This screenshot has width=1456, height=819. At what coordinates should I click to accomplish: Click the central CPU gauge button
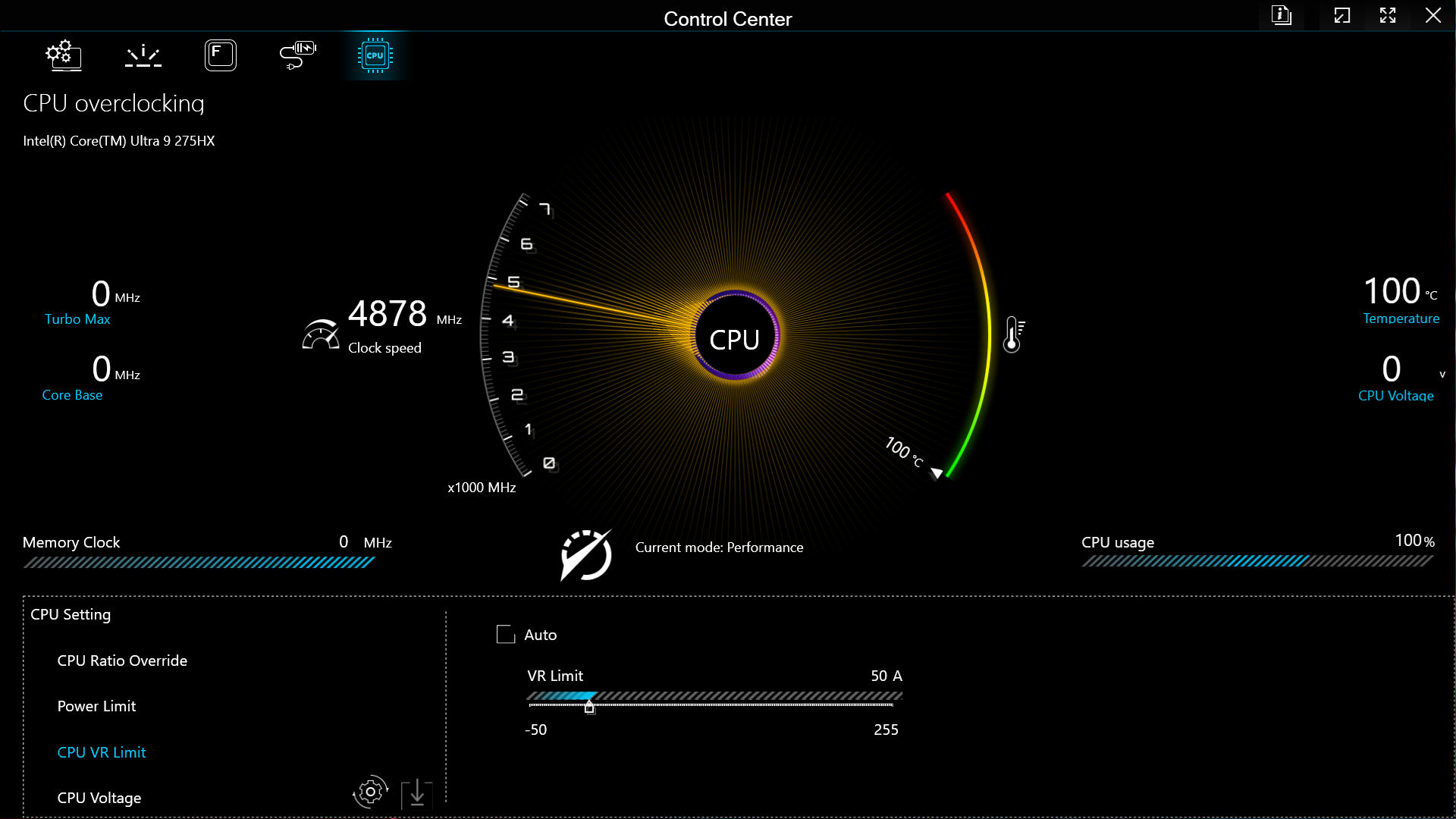pyautogui.click(x=735, y=338)
